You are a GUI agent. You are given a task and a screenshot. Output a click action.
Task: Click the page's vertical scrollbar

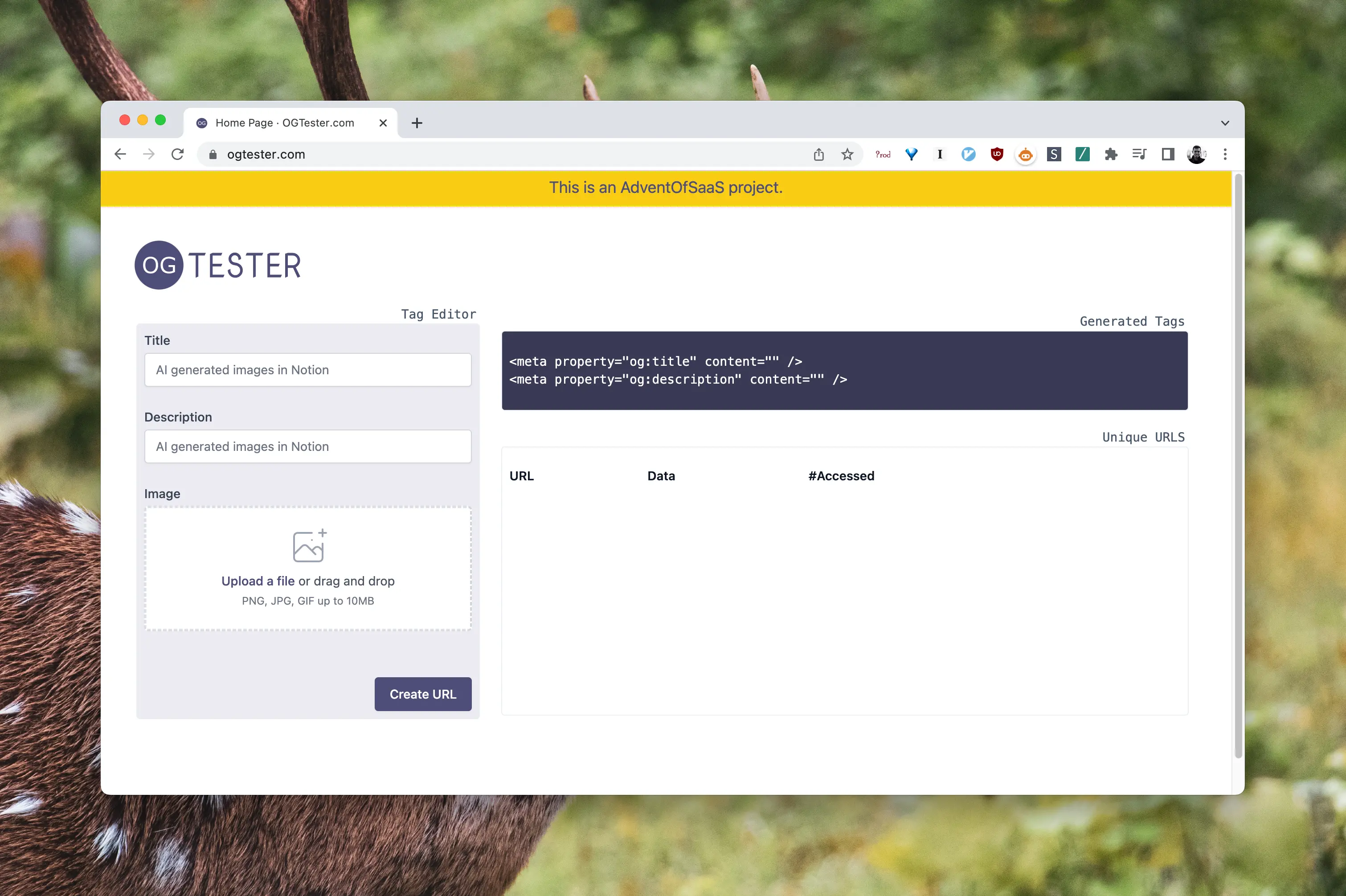[1238, 466]
